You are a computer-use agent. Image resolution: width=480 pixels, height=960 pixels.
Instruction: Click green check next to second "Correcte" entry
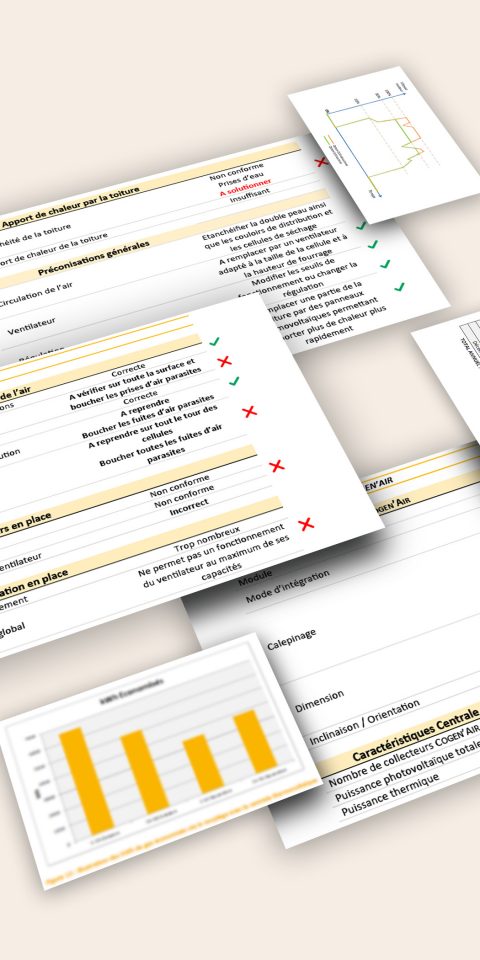[234, 381]
